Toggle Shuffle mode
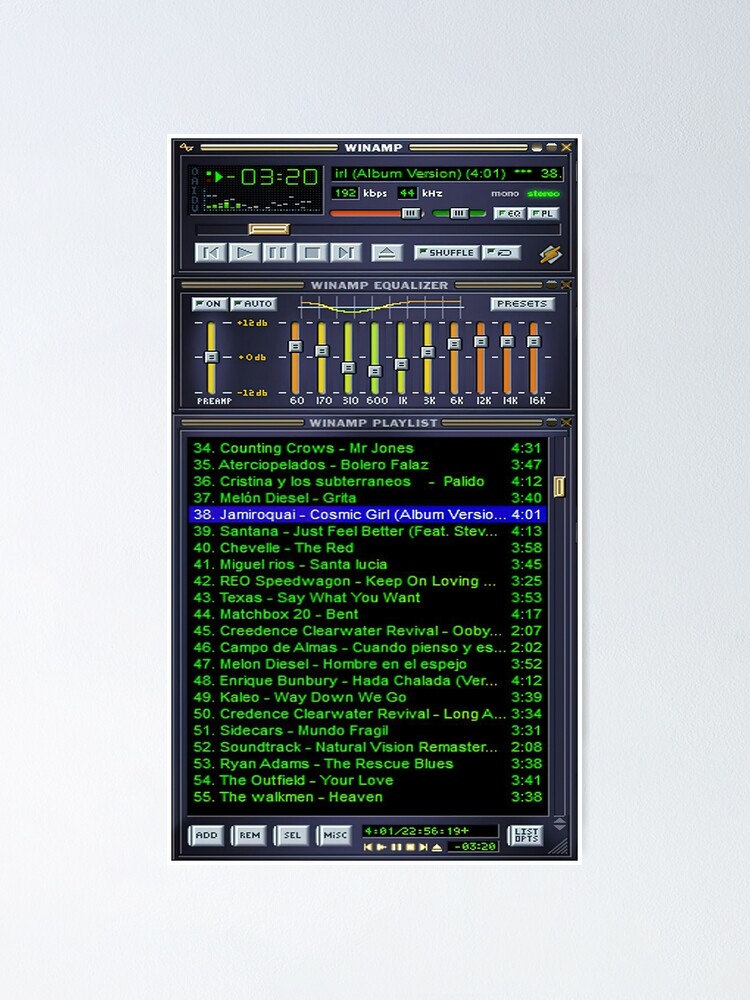 [x=447, y=253]
